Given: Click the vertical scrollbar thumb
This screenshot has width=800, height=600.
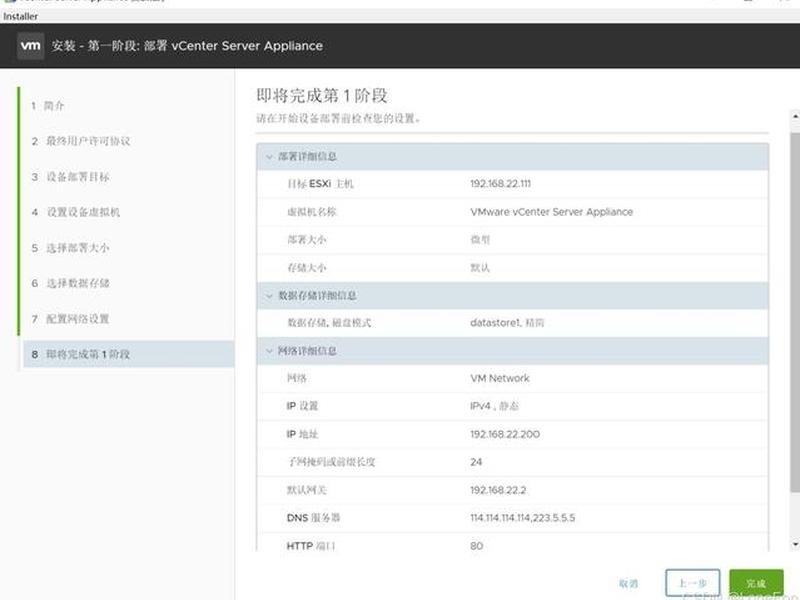Looking at the screenshot, I should (x=795, y=312).
